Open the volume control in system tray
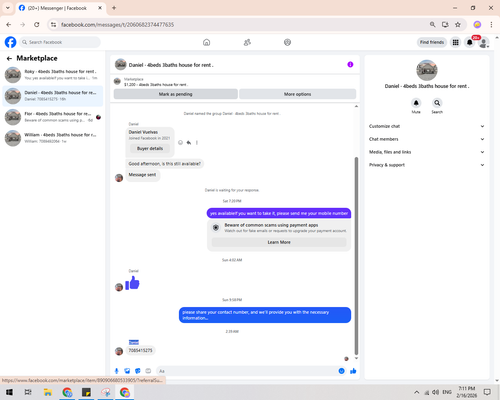 point(435,392)
